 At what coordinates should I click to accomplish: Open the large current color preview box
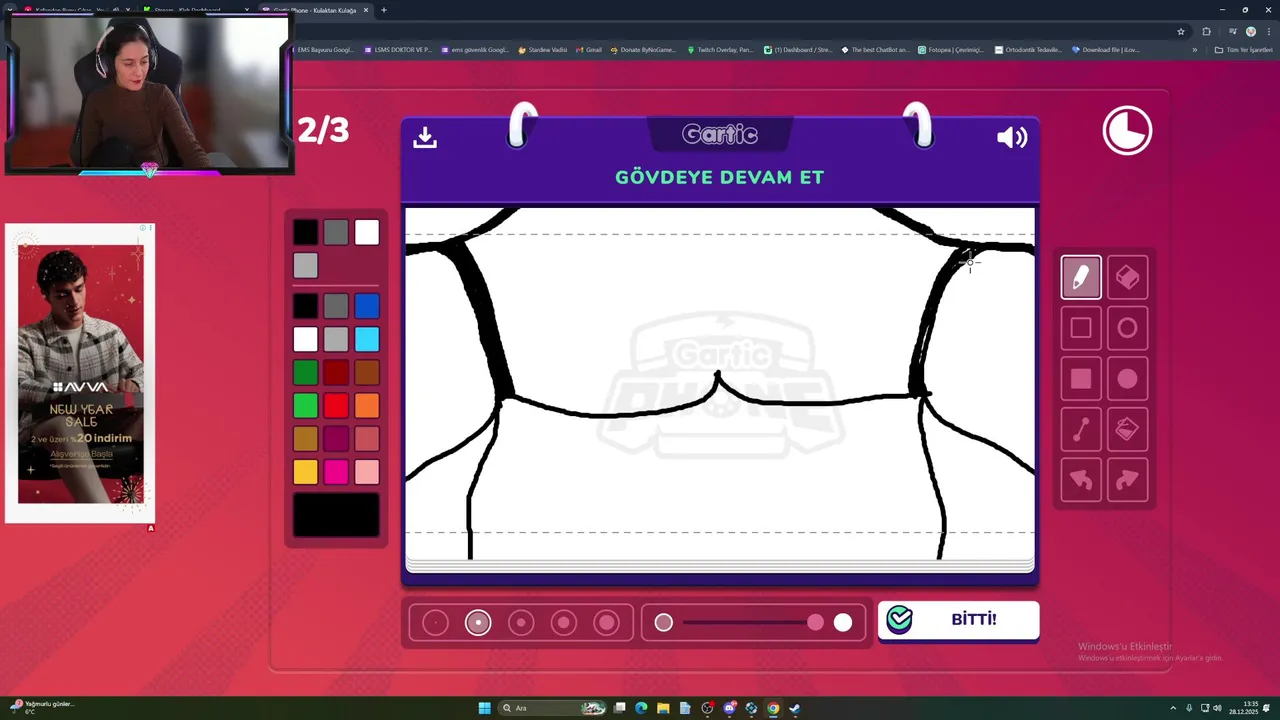tap(336, 515)
